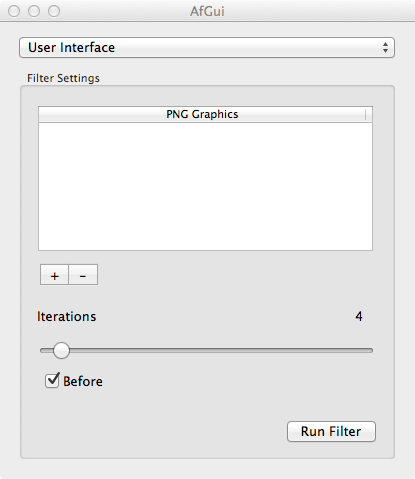The width and height of the screenshot is (415, 479).
Task: Uncheck the Before checkbox
Action: point(52,380)
